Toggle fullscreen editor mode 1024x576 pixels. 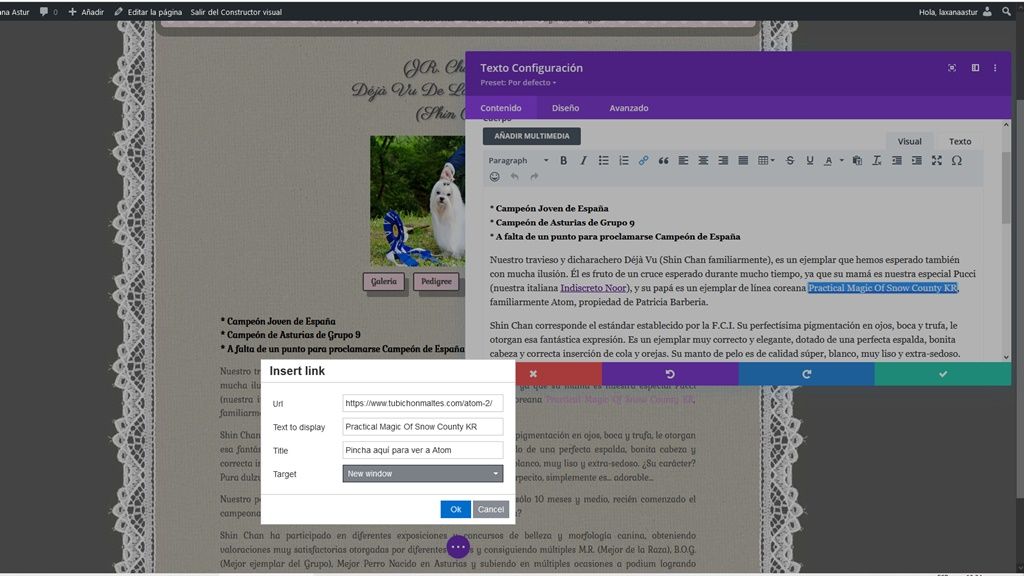tap(936, 161)
